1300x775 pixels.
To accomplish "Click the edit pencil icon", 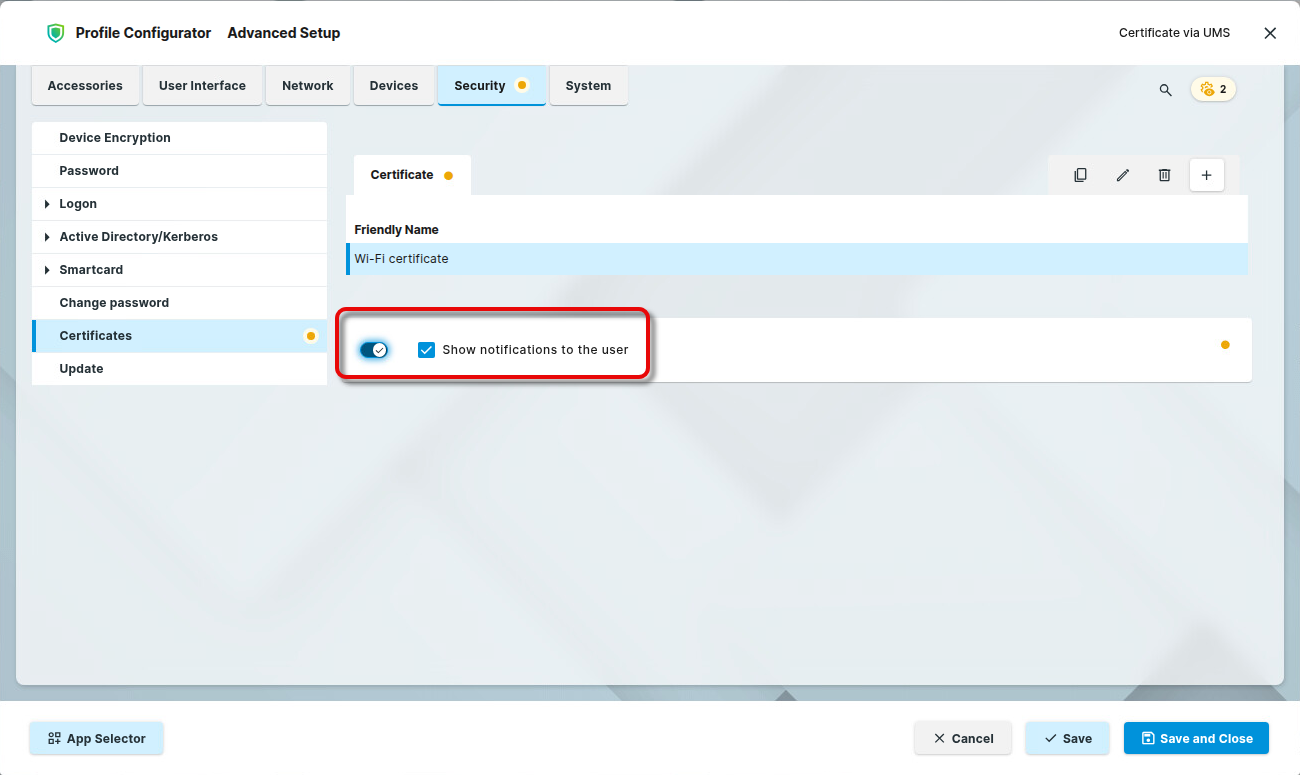I will click(x=1122, y=175).
